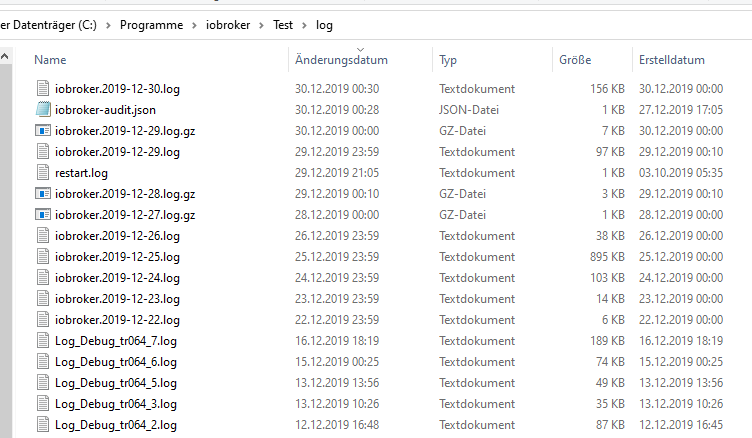The width and height of the screenshot is (752, 438).
Task: Navigate to Test folder in breadcrumb
Action: 283,25
